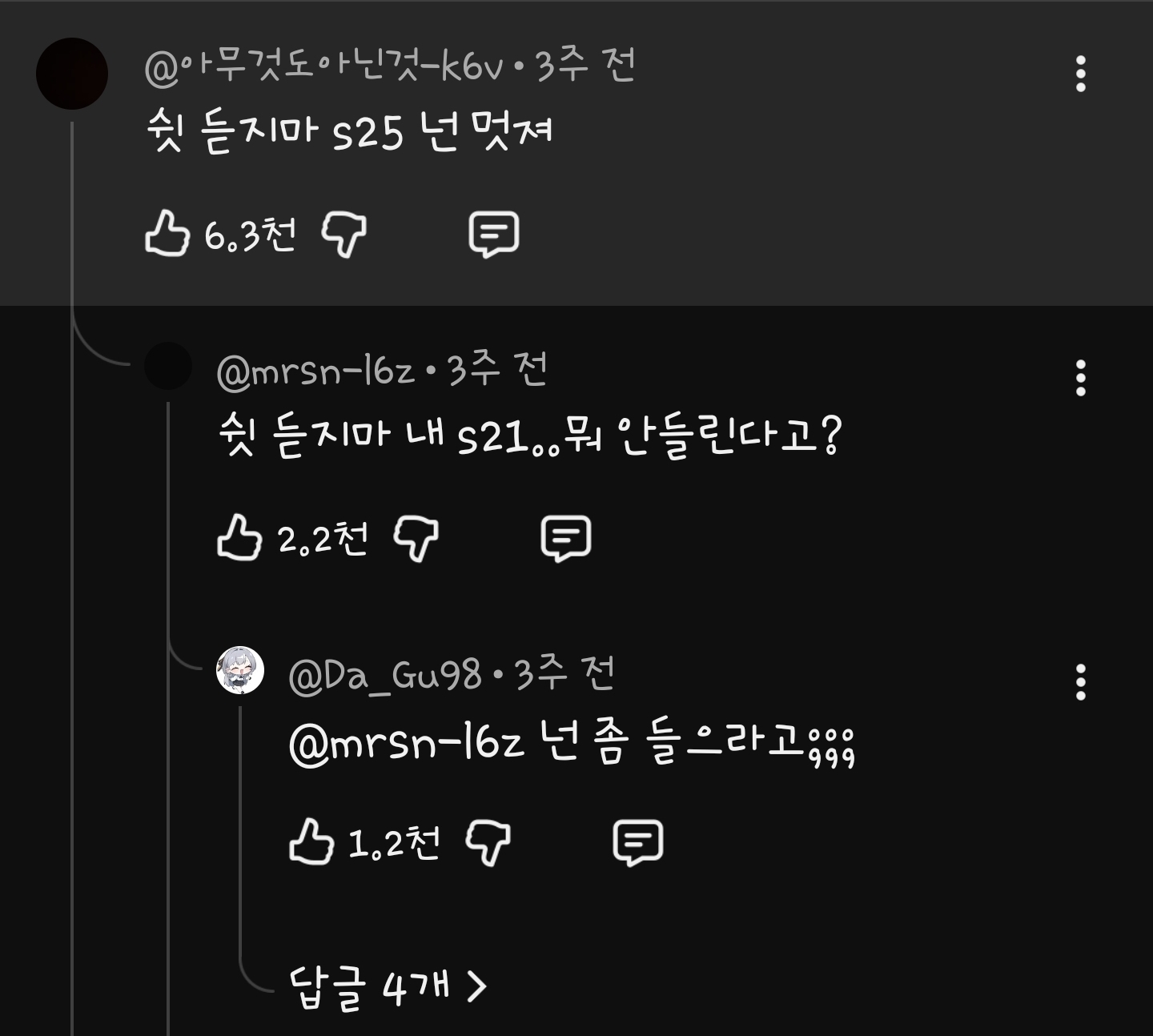Open the @Da_Gu98 profile avatar
Screen dimensions: 1153x1036
[x=240, y=671]
